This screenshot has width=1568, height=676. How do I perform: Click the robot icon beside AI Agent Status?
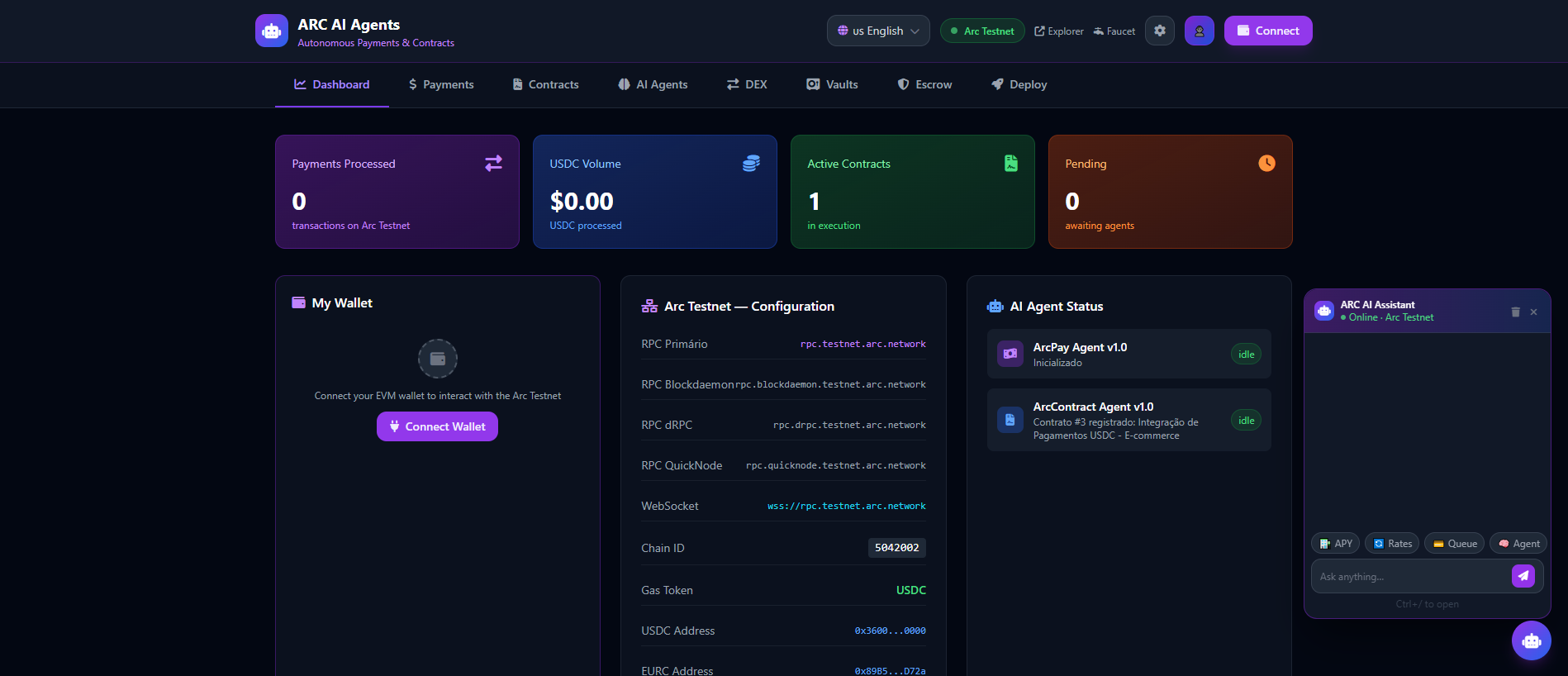pyautogui.click(x=995, y=306)
